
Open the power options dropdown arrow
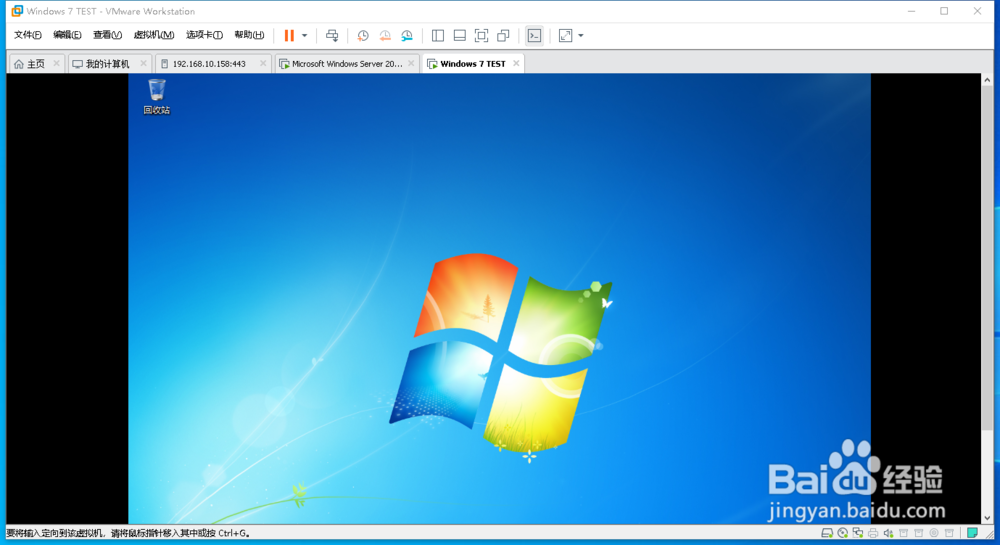click(x=304, y=36)
